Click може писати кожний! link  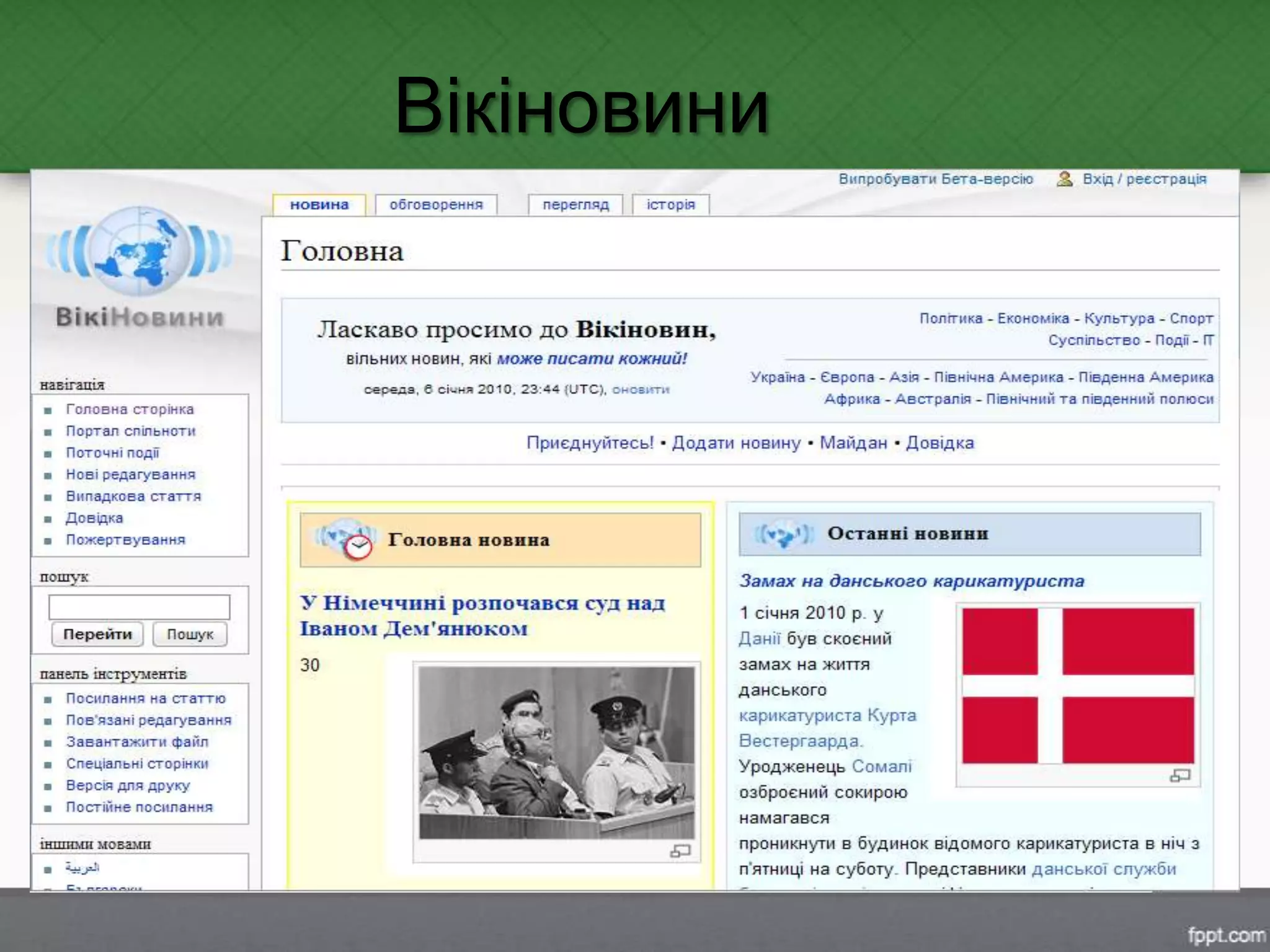click(592, 359)
